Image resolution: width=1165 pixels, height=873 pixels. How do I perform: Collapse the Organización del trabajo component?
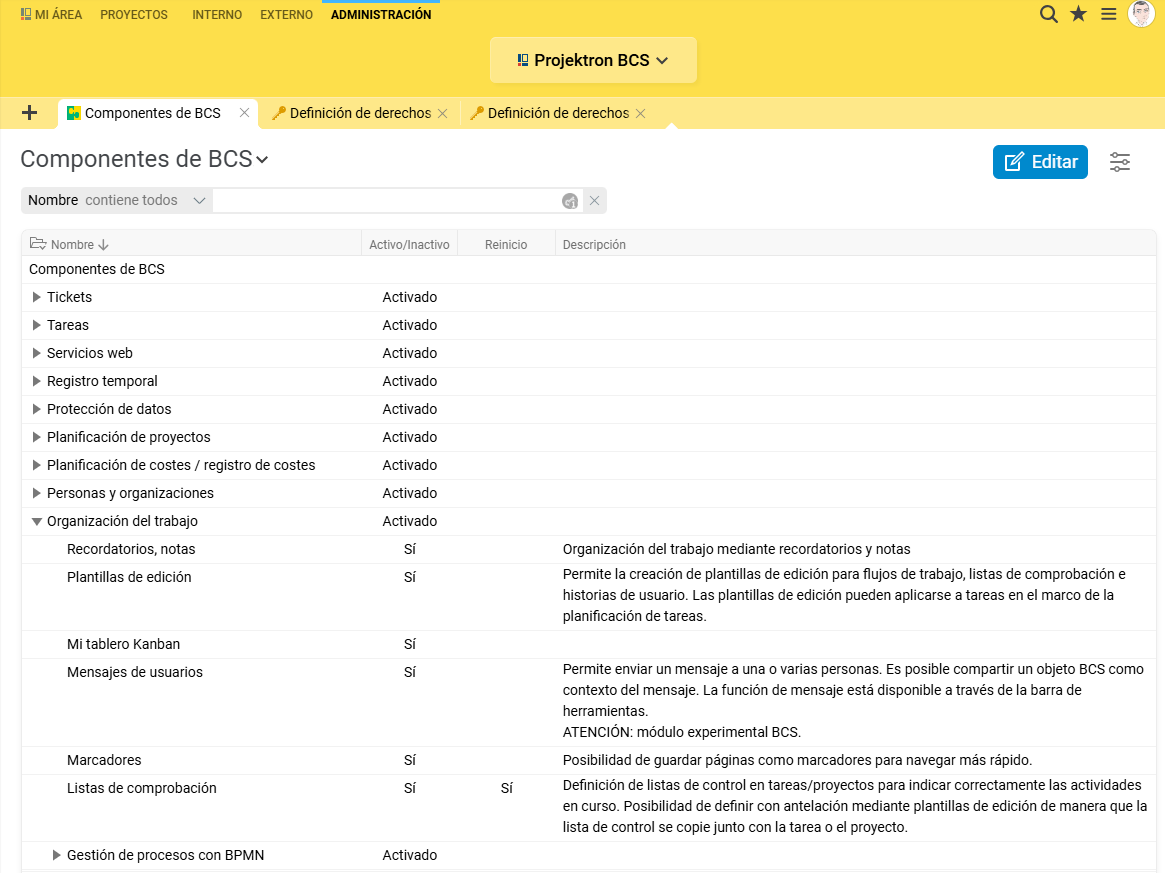(36, 522)
